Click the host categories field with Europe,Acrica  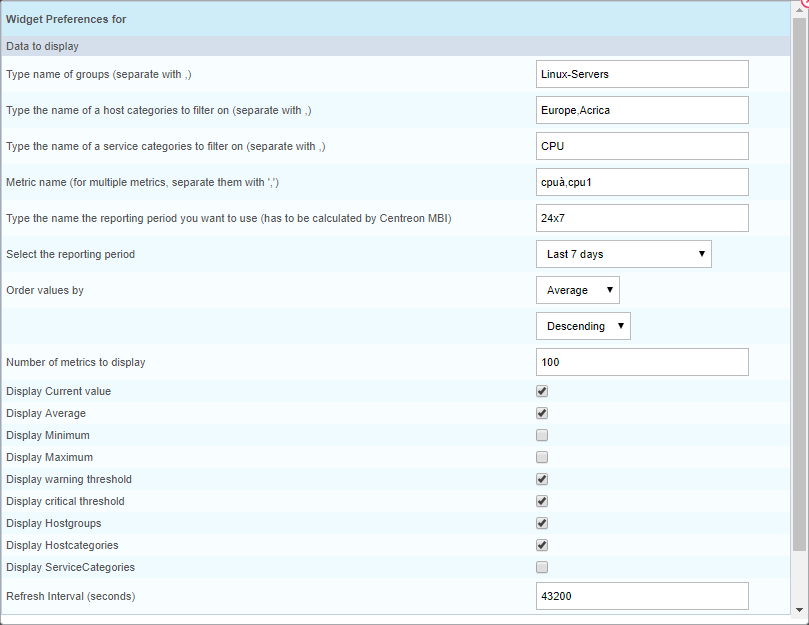point(642,110)
